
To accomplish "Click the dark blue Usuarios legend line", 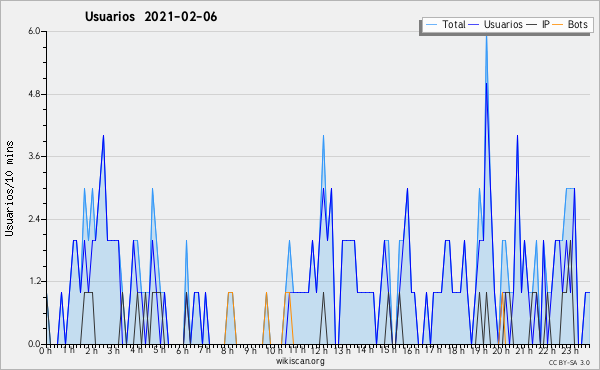I will click(x=474, y=25).
